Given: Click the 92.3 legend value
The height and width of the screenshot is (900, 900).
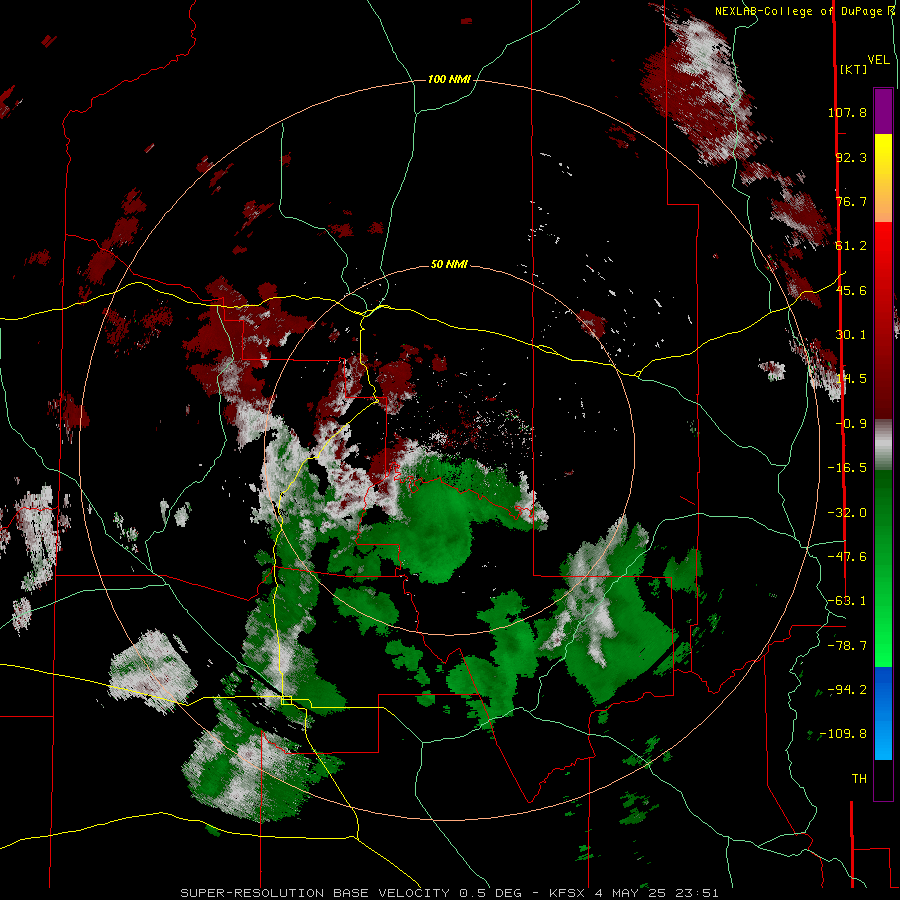Looking at the screenshot, I should click(x=851, y=157).
